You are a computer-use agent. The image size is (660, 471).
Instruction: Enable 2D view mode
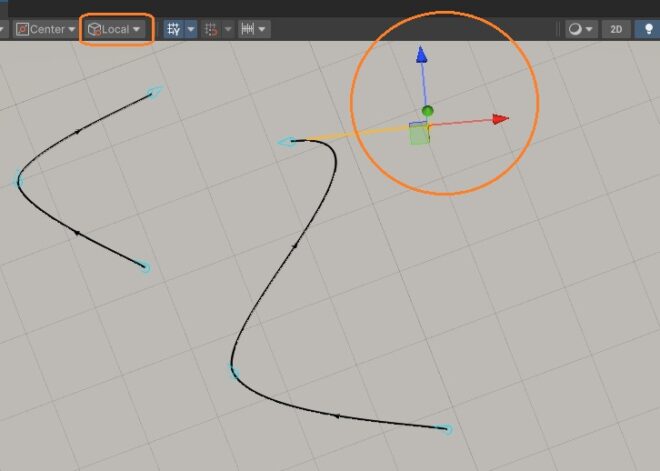(616, 29)
